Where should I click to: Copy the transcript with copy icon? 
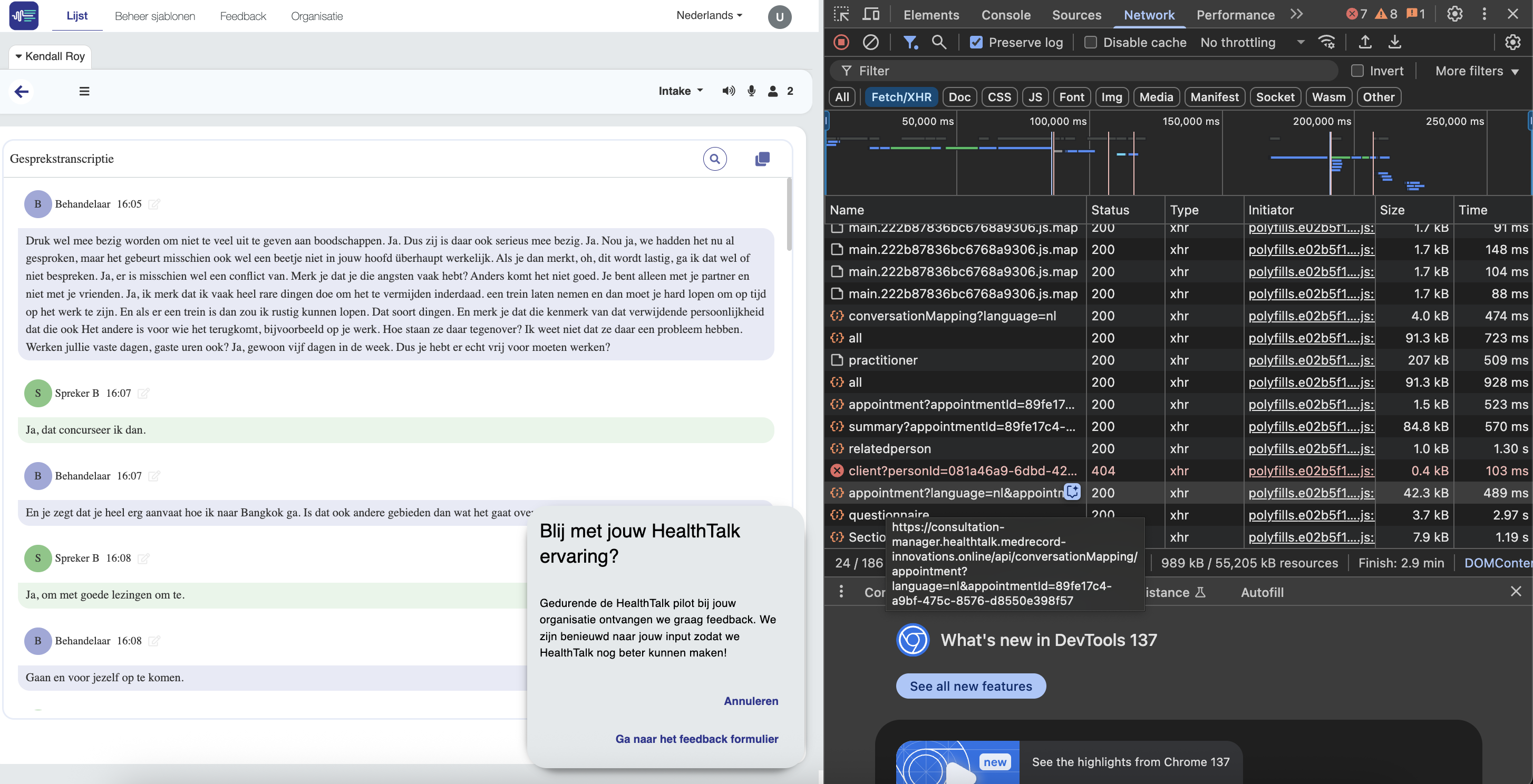762,159
